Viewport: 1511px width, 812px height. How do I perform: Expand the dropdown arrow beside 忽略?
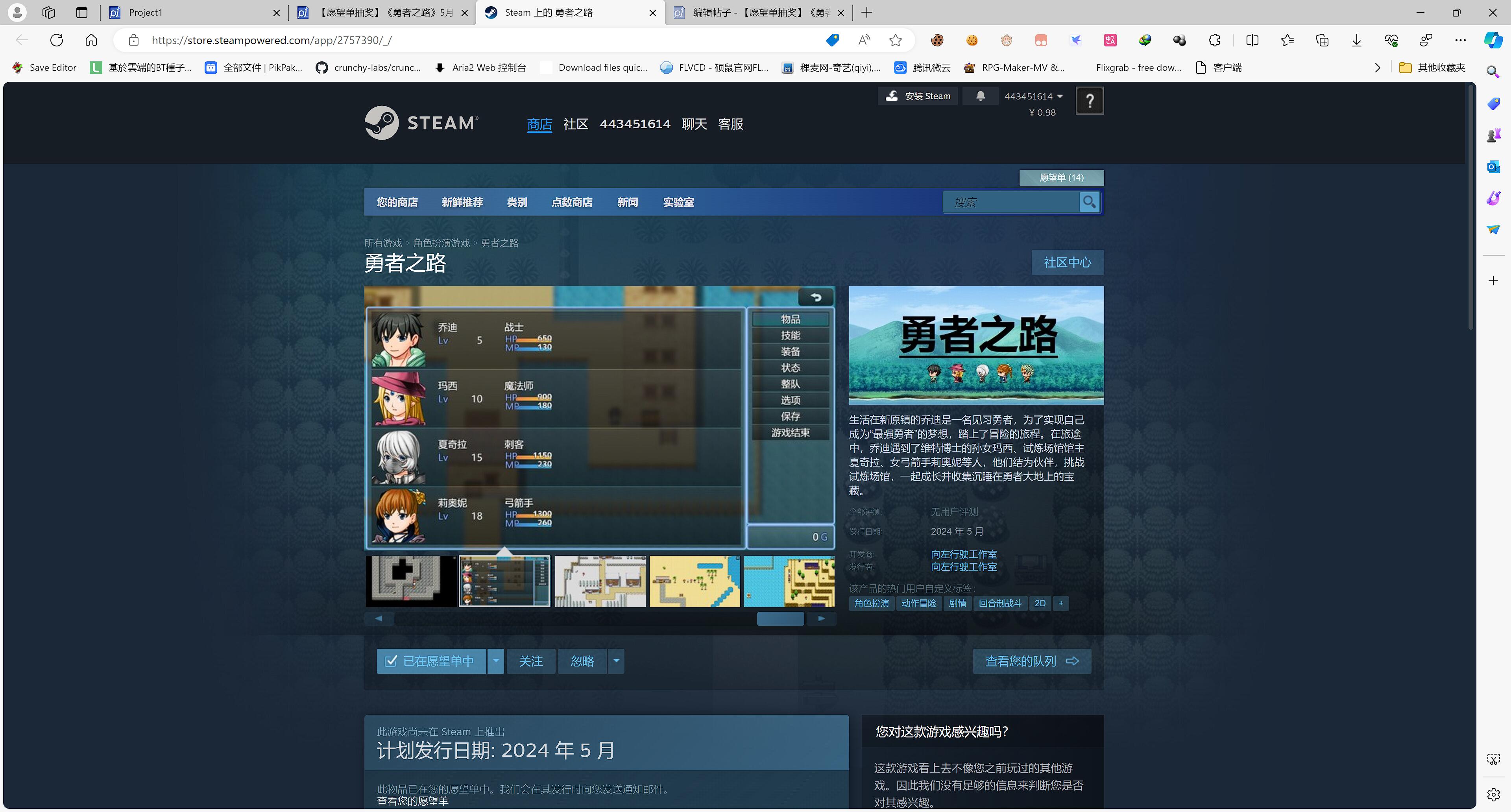pos(616,661)
